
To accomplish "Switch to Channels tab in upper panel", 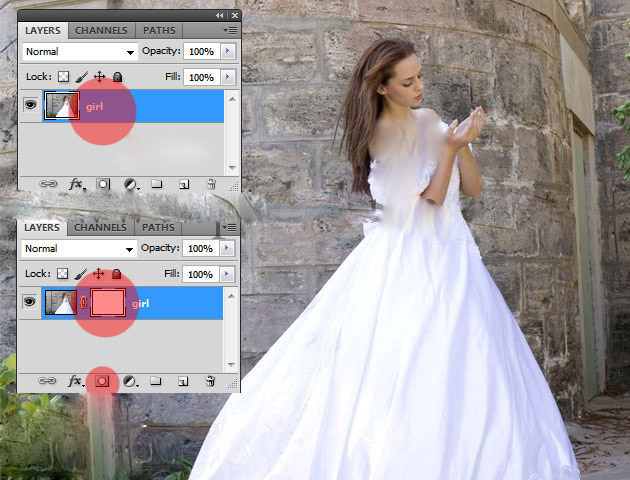I will (100, 31).
